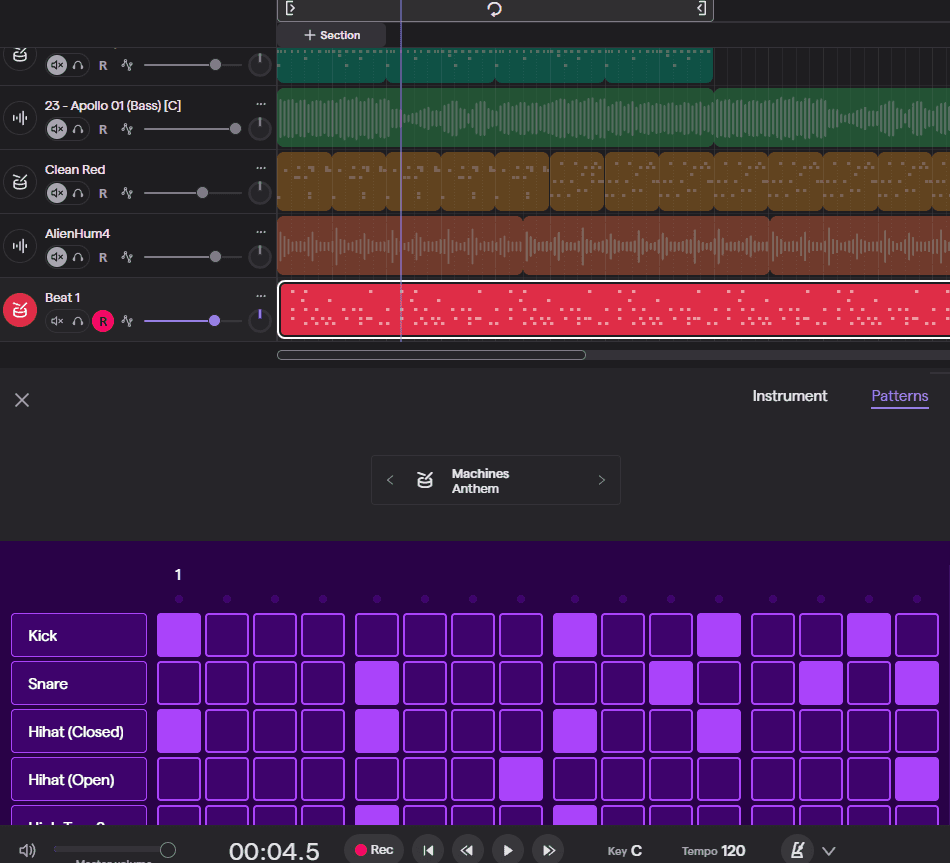Click the Clean Red drum instrument icon
Screen dimensions: 950x863
coord(19,182)
